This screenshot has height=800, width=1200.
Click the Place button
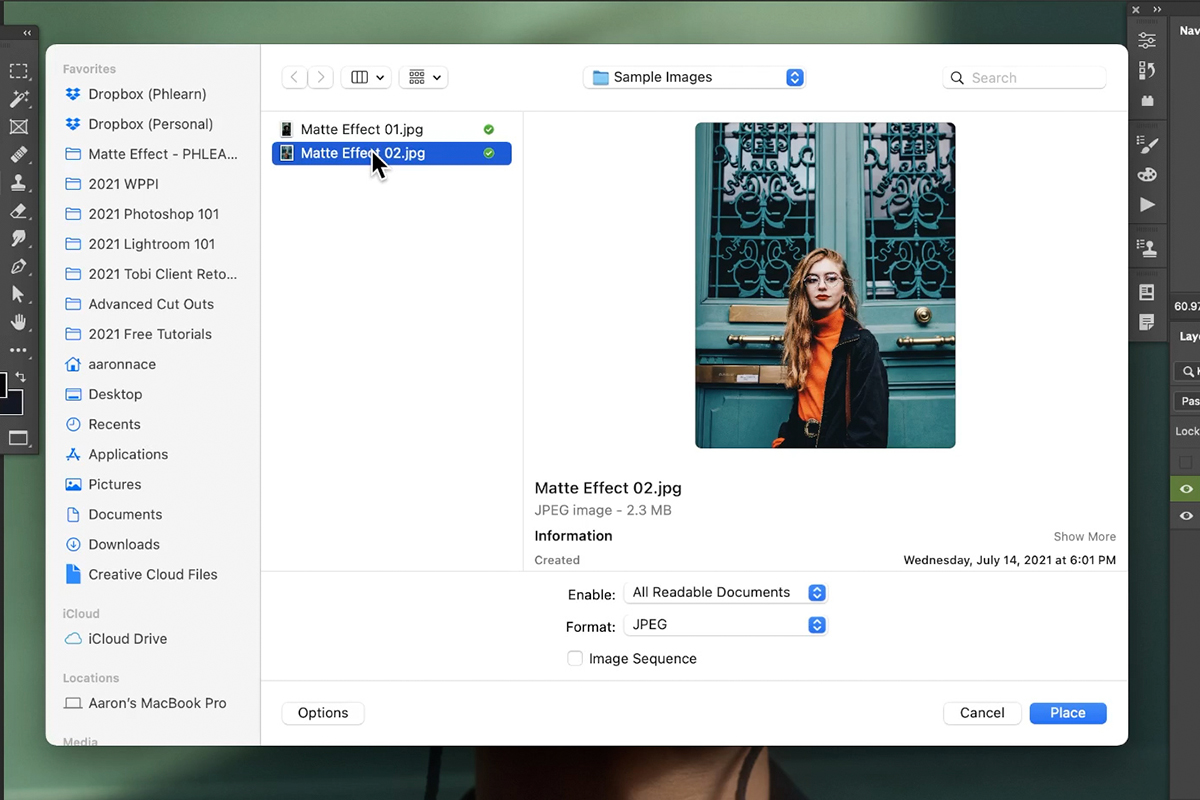1067,712
